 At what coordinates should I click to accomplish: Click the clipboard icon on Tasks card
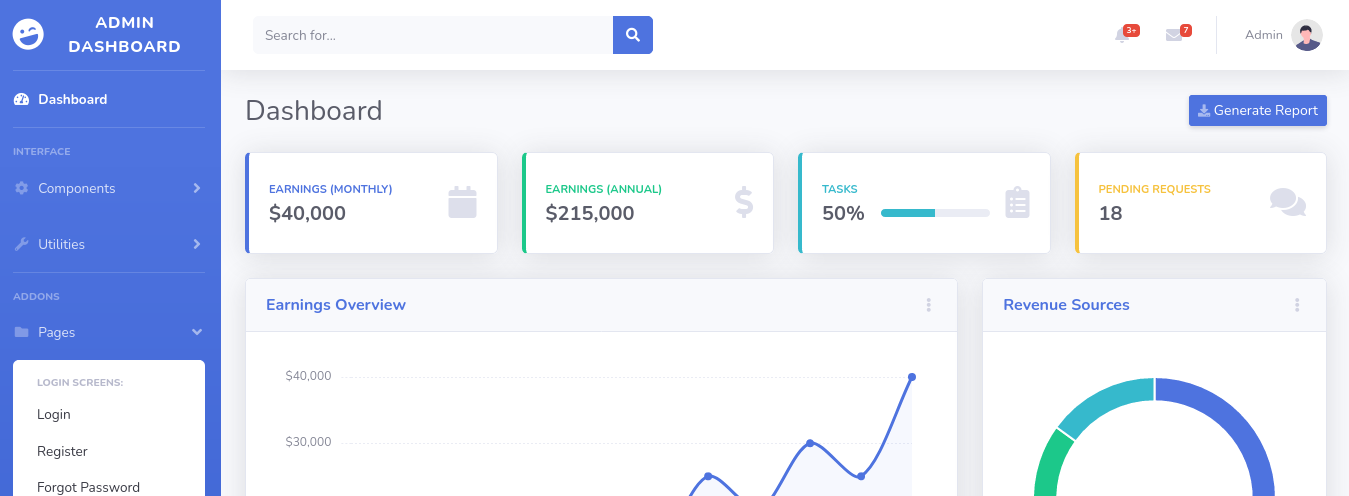tap(1017, 203)
